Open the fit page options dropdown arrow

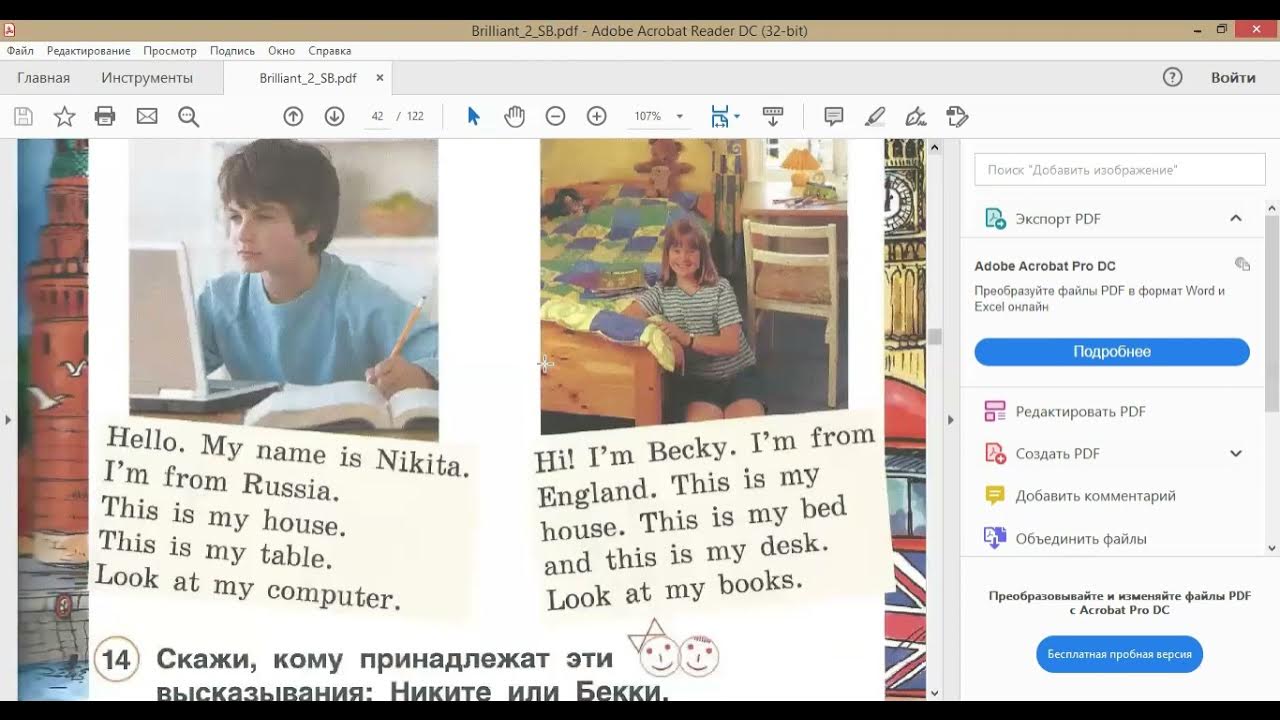pos(737,117)
